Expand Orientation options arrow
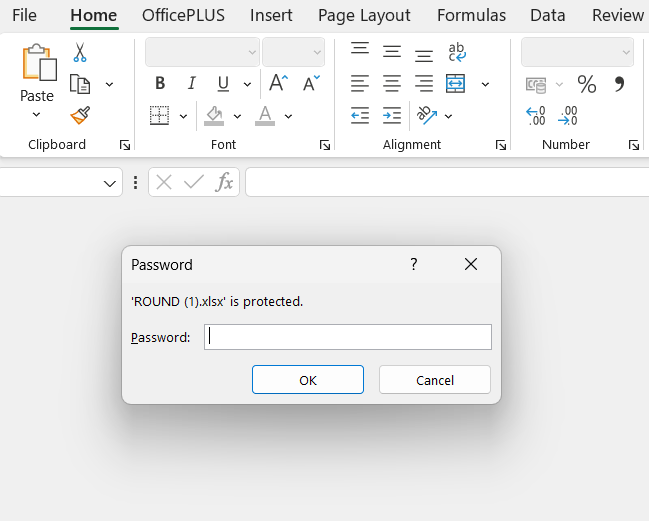 click(x=448, y=116)
